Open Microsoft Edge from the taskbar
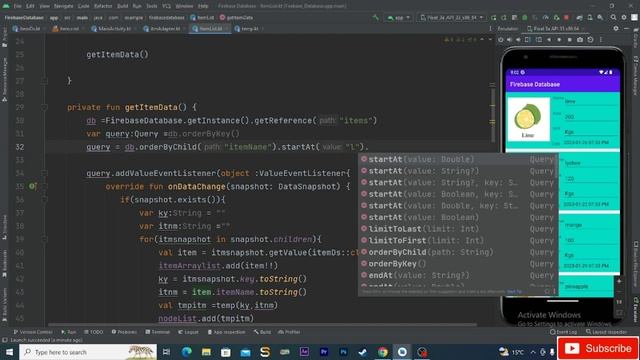 tap(187, 352)
